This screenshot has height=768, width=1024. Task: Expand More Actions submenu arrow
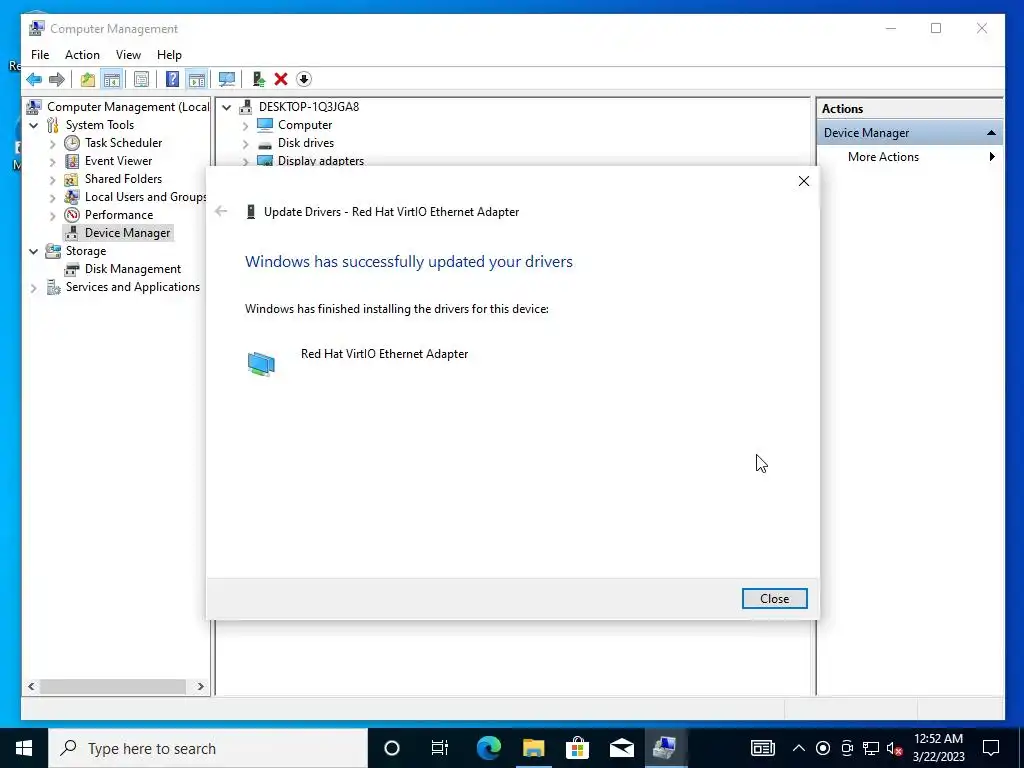coord(992,157)
